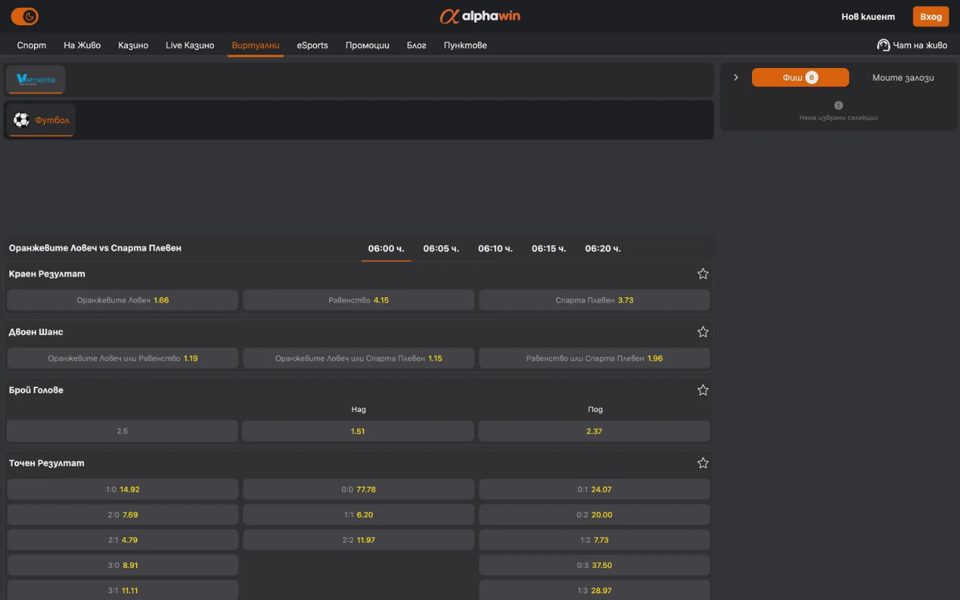Open the Спорт menu item
The width and height of the screenshot is (960, 600).
point(31,45)
